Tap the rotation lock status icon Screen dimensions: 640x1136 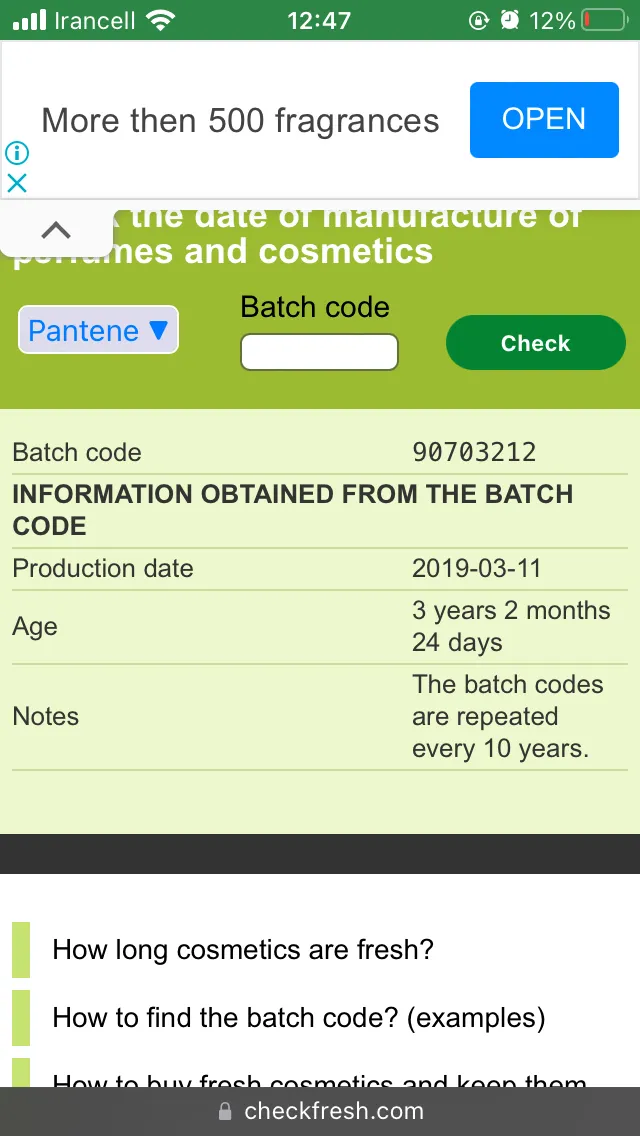(479, 20)
